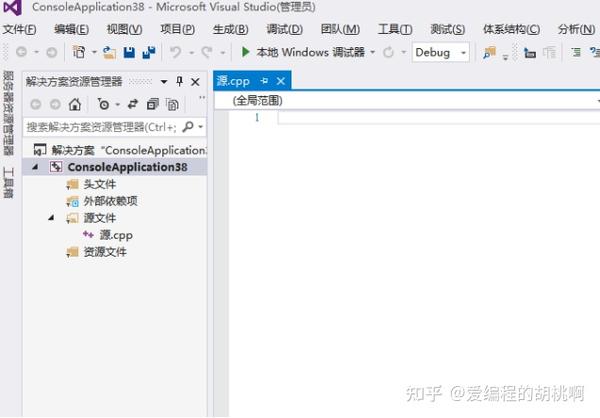Open 源.cpp in the Solution Explorer
The height and width of the screenshot is (418, 600).
[116, 235]
